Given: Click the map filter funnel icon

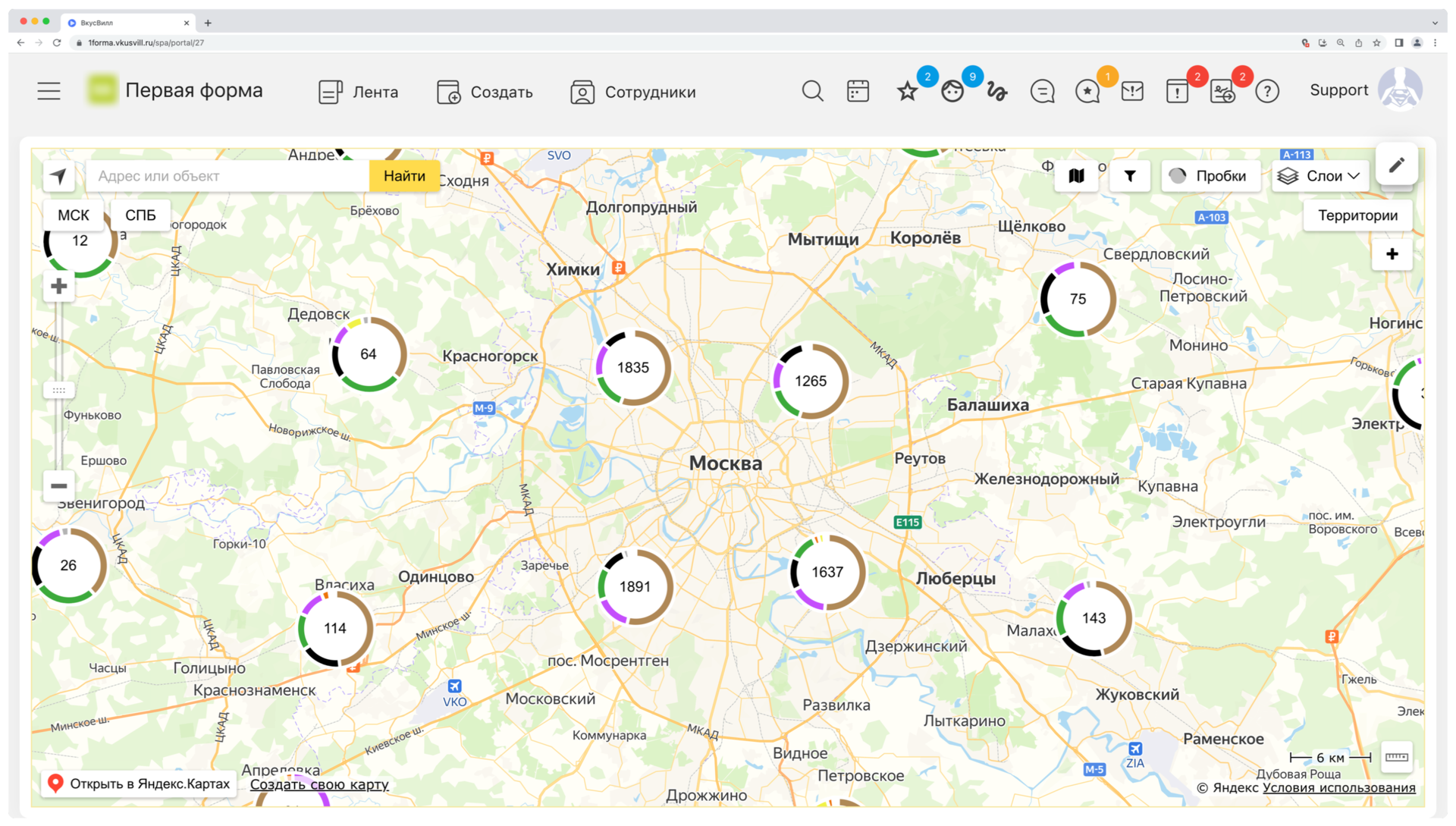Looking at the screenshot, I should tap(1130, 176).
